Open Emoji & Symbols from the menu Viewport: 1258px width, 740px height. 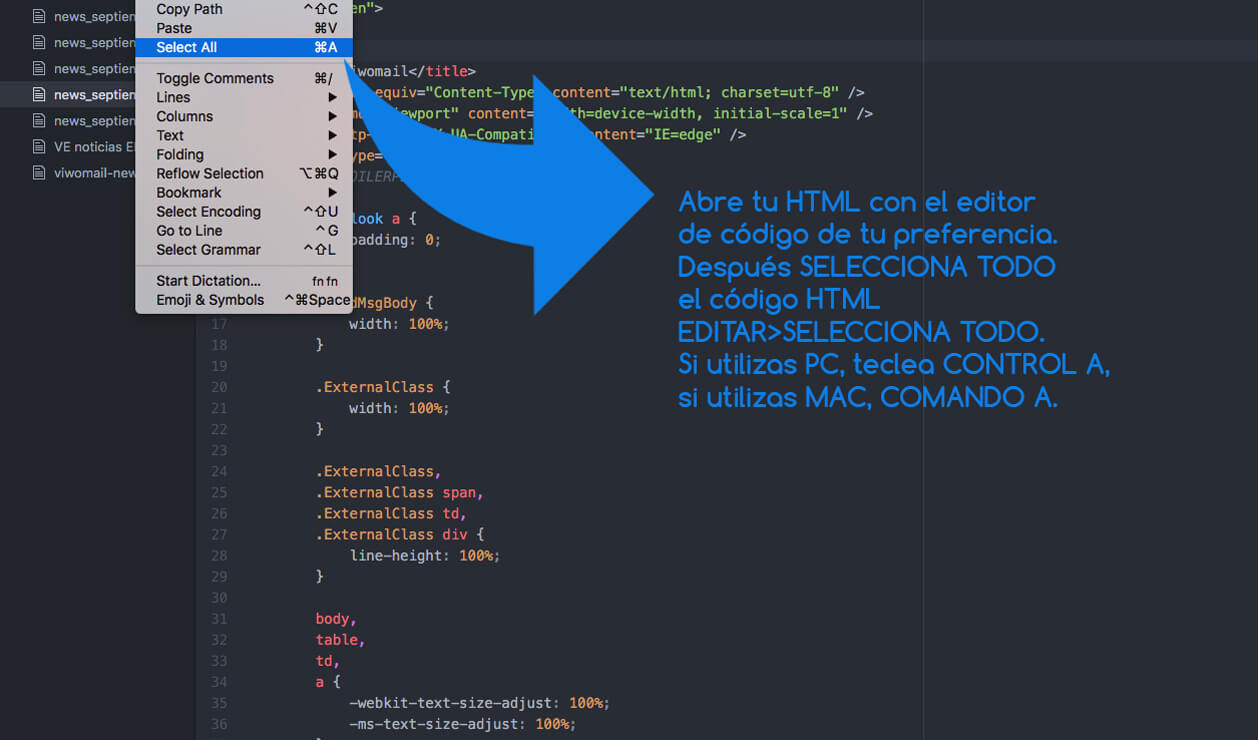click(210, 300)
